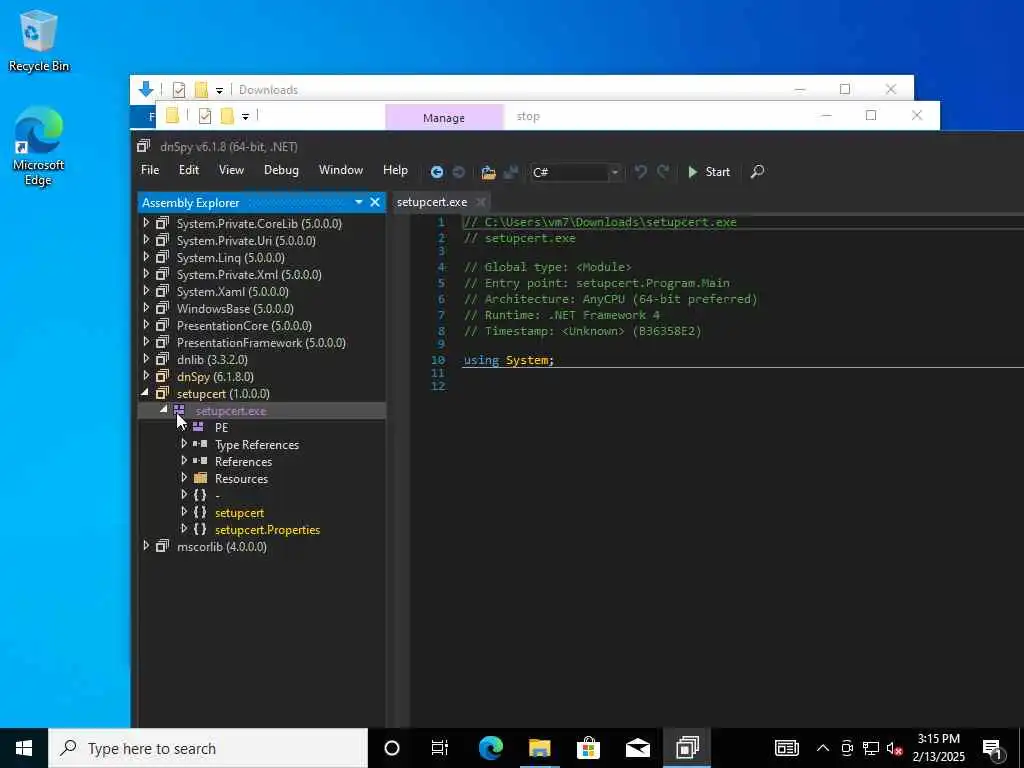Screen dimensions: 1024x768
Task: Expand the Resources folder node
Action: [184, 477]
